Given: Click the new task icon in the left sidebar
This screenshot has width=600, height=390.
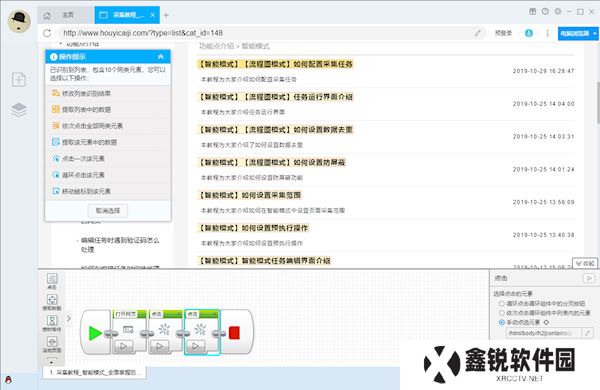Looking at the screenshot, I should pyautogui.click(x=19, y=79).
